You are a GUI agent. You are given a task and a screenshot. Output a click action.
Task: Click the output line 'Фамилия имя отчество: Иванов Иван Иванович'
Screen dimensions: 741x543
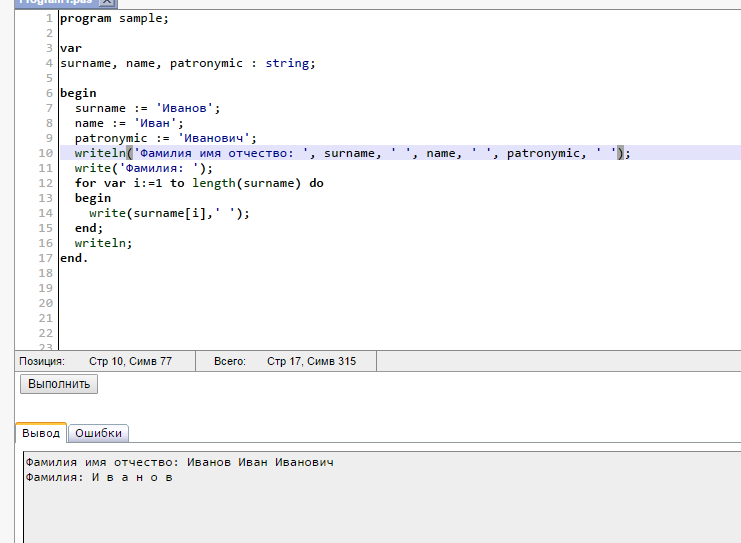179,463
